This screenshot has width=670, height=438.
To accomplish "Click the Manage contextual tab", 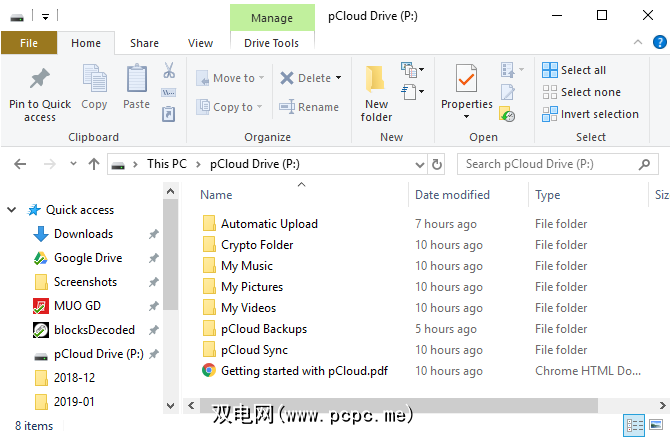I will click(272, 18).
